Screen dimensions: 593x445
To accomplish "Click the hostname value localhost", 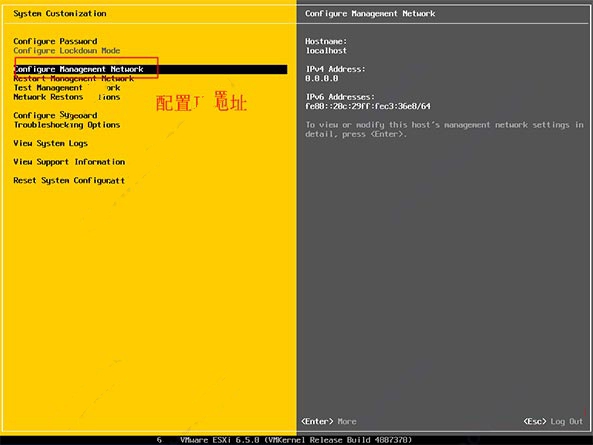I will pos(326,51).
